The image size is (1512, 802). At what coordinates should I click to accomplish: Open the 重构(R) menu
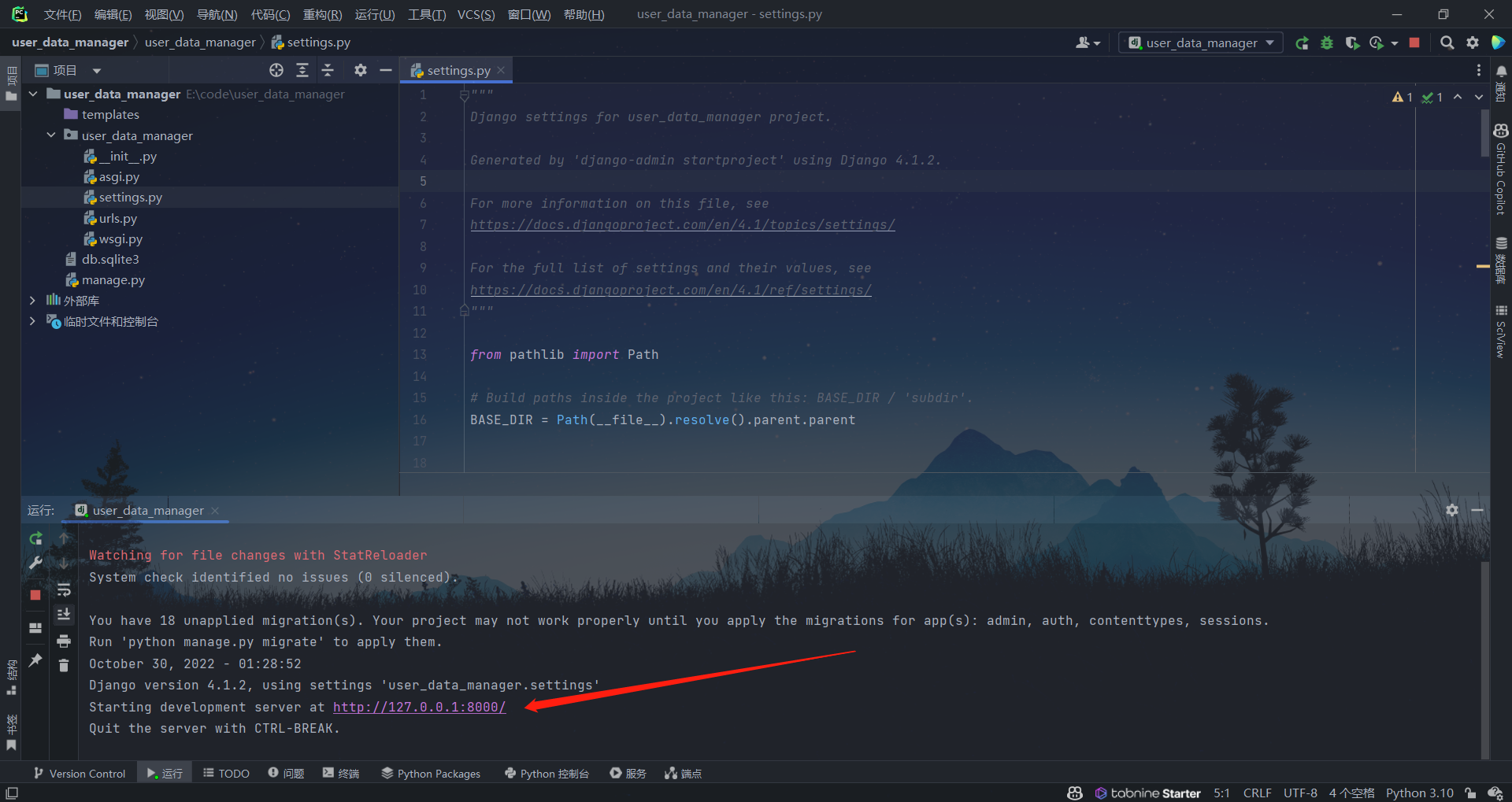coord(323,14)
